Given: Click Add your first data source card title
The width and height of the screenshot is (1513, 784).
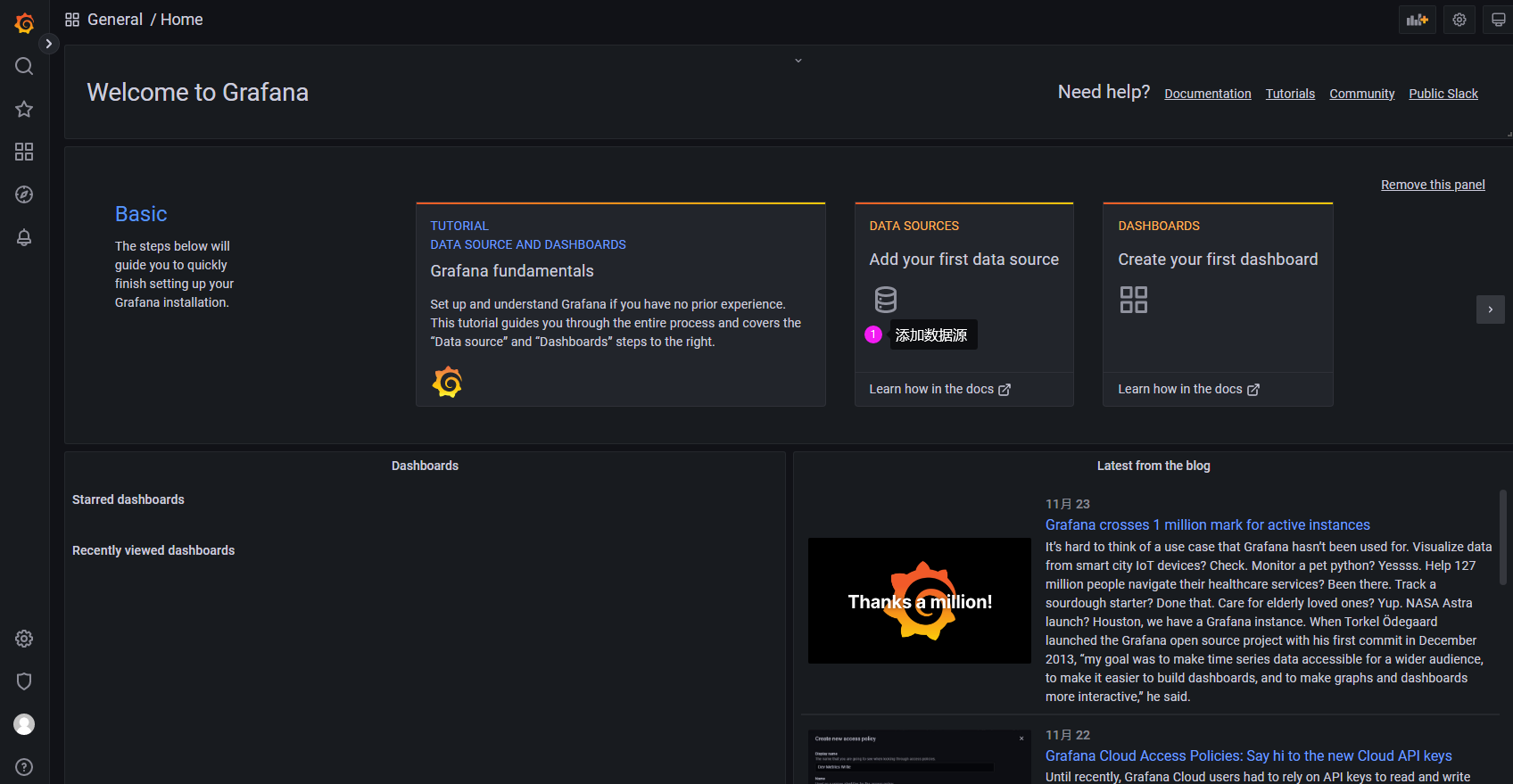Looking at the screenshot, I should click(x=964, y=260).
